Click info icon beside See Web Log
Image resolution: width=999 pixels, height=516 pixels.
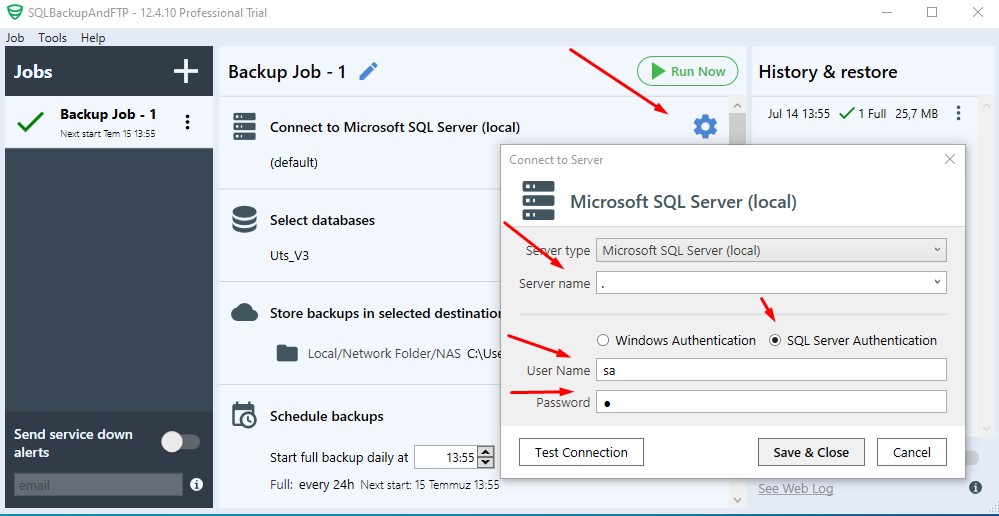pos(975,488)
